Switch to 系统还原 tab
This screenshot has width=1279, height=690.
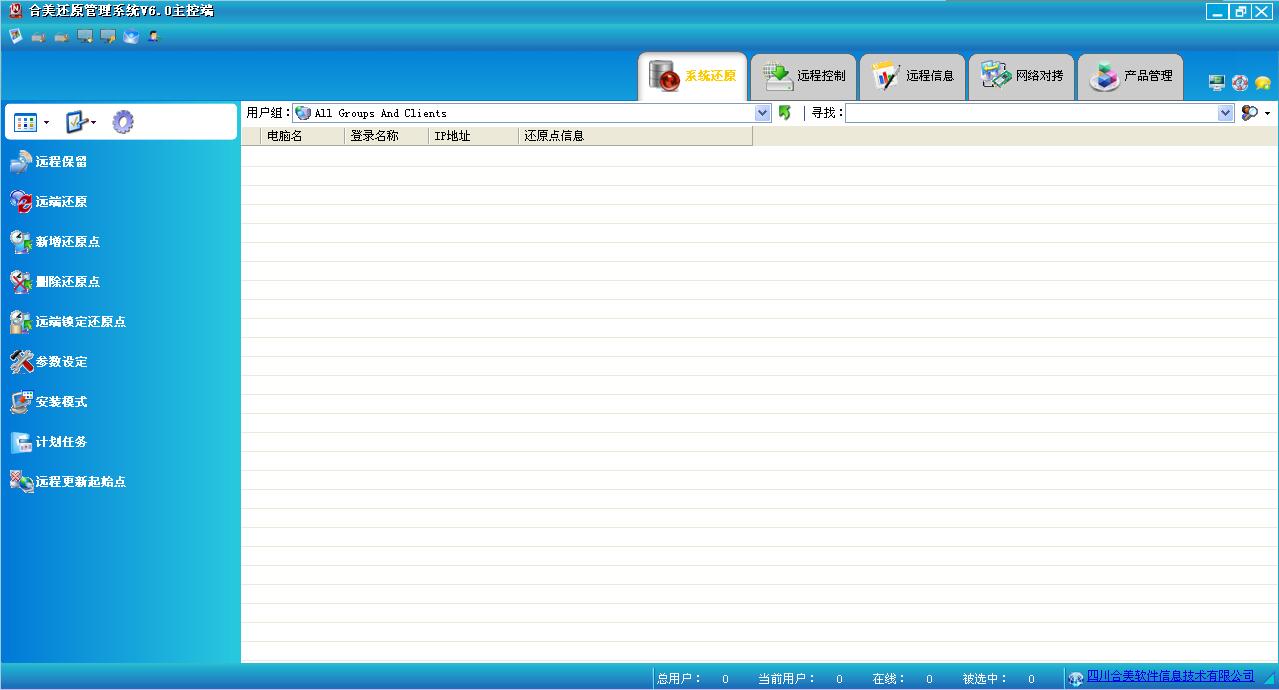pyautogui.click(x=693, y=76)
